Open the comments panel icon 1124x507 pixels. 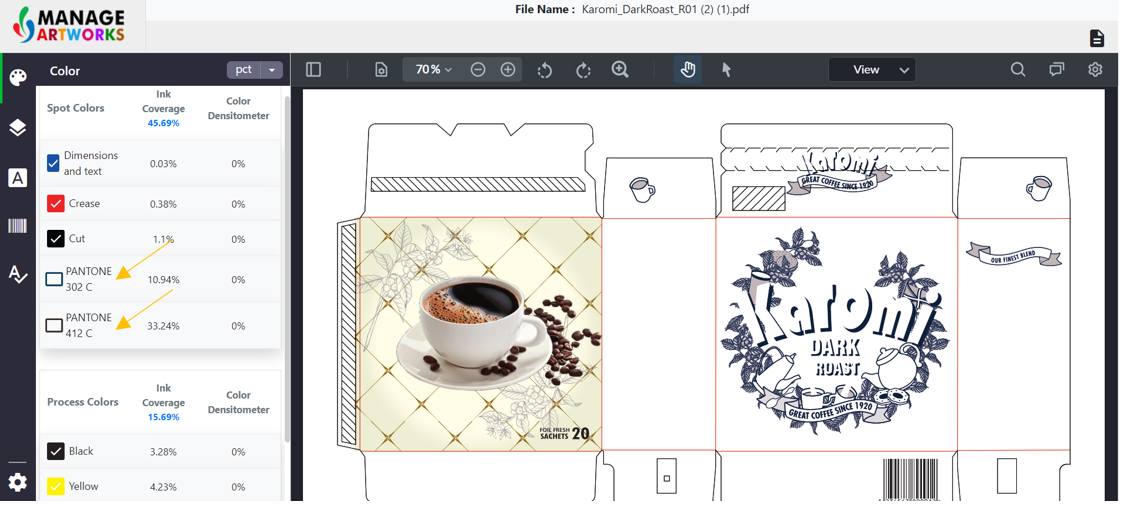point(1057,70)
